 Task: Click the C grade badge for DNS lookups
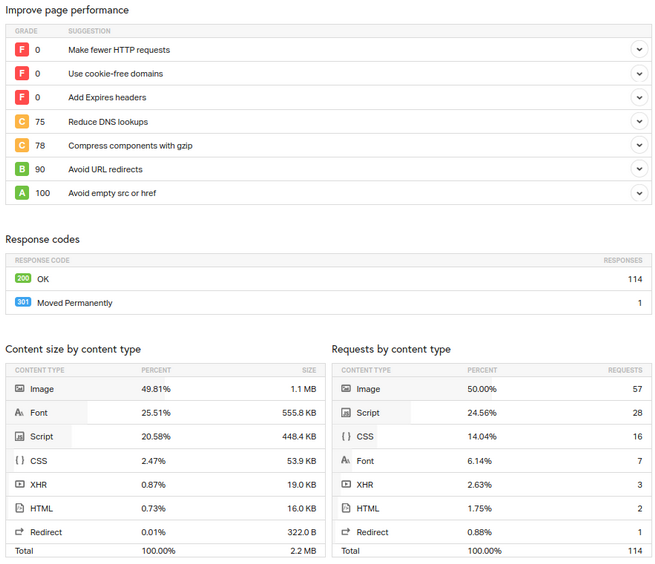(x=22, y=121)
